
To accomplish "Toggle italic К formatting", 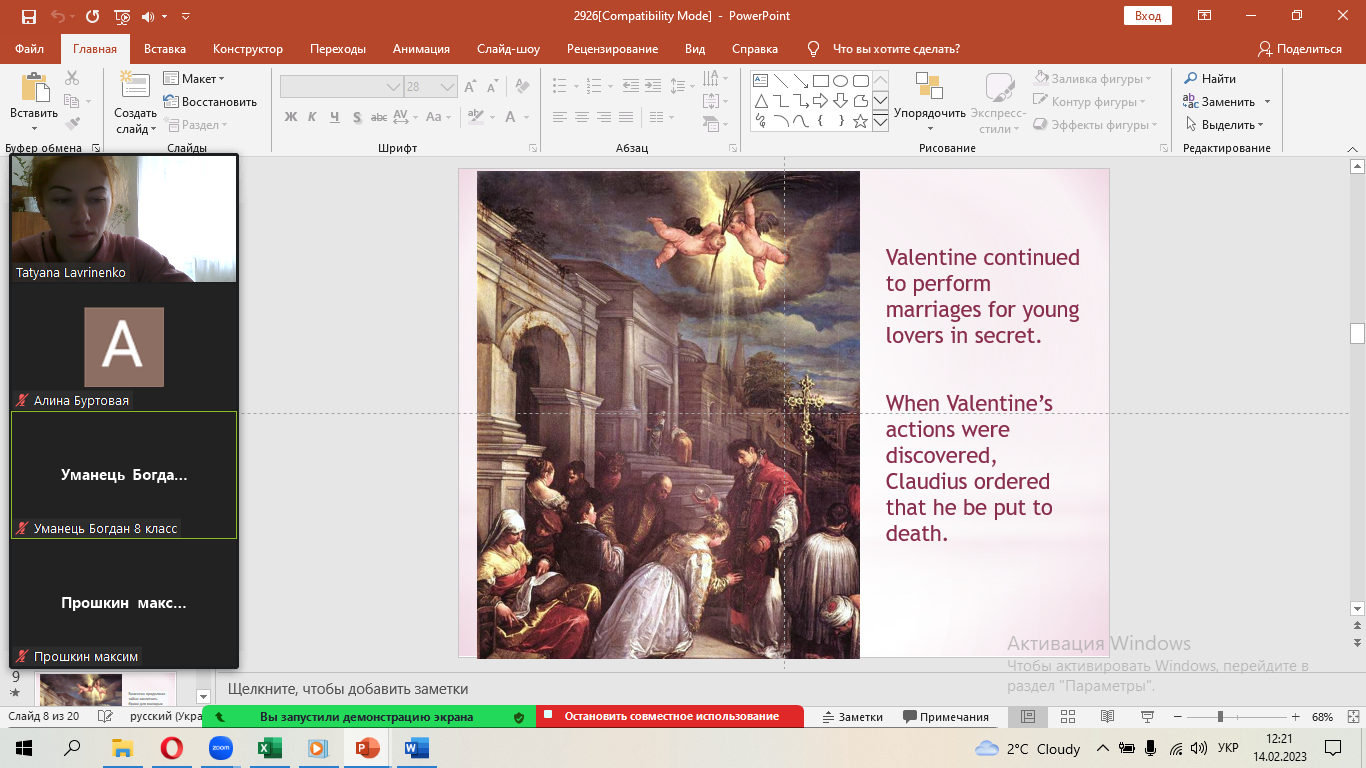I will 312,117.
